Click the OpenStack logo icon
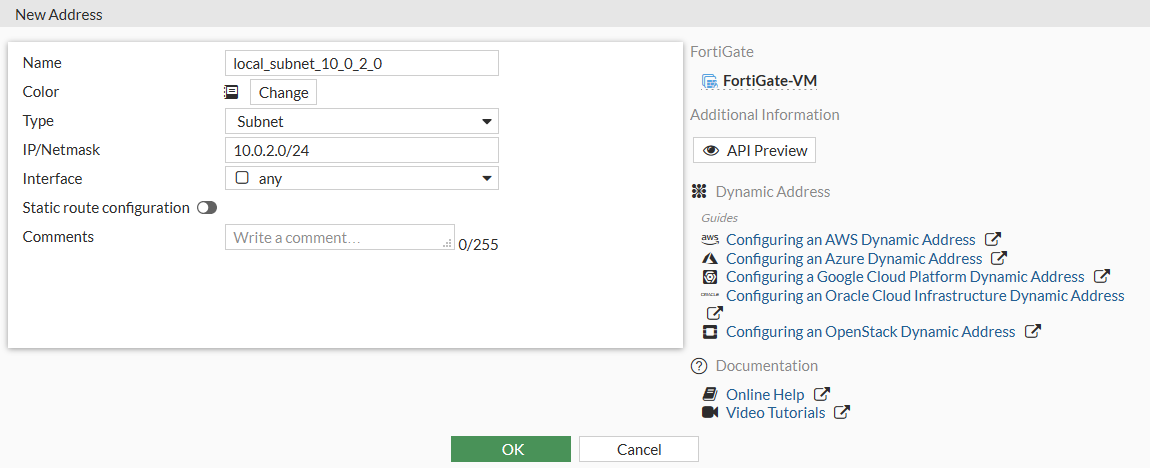Image resolution: width=1150 pixels, height=468 pixels. tap(710, 331)
